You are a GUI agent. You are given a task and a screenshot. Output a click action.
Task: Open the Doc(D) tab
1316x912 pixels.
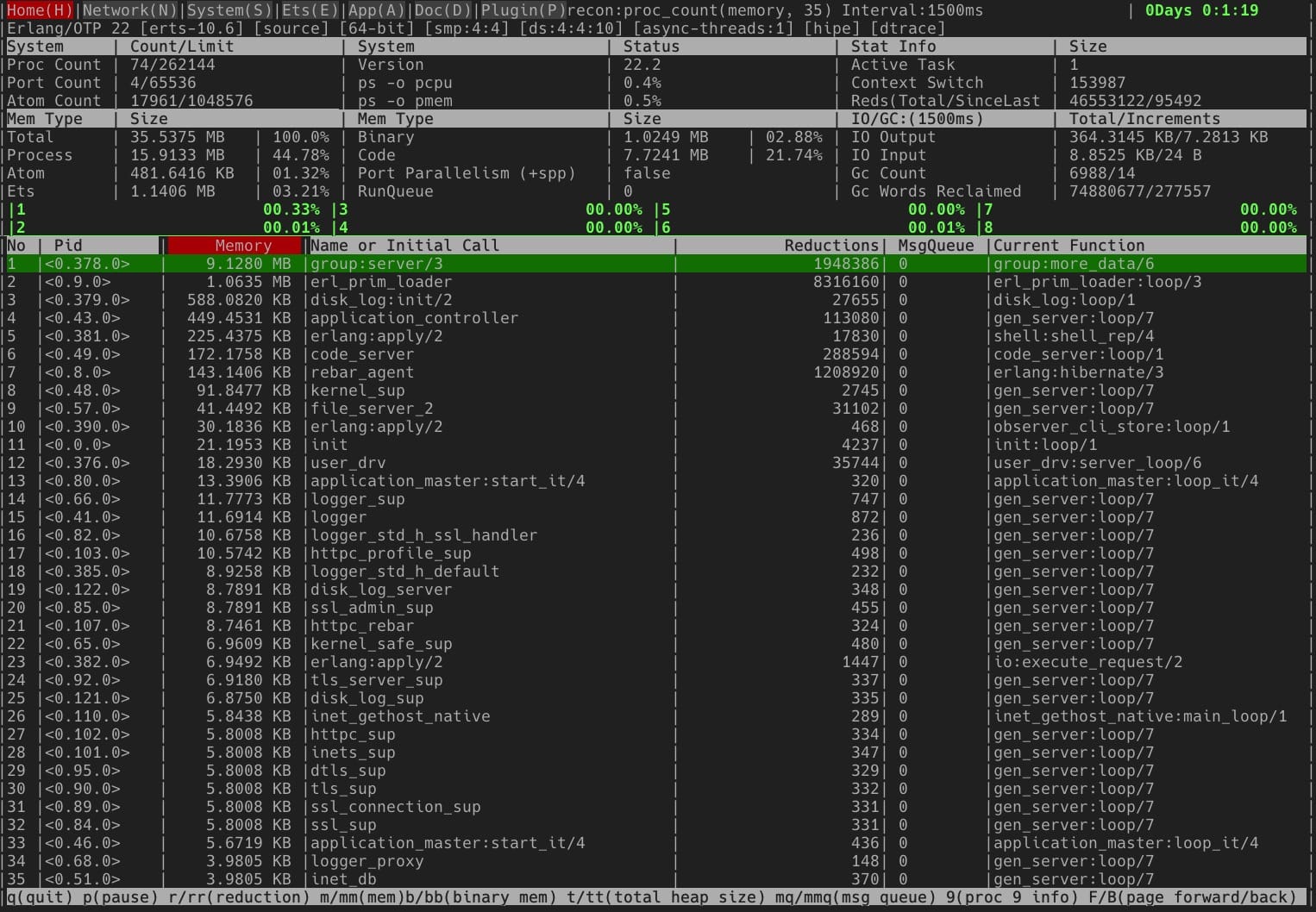click(442, 10)
